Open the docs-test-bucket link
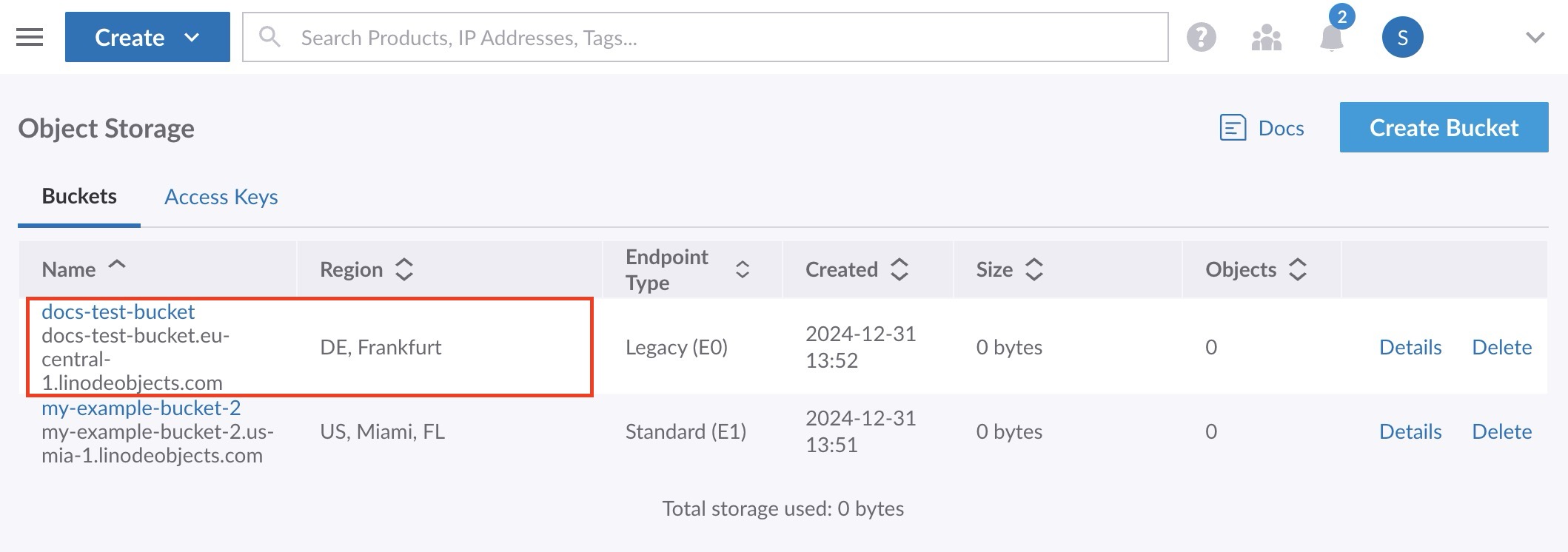1568x552 pixels. [118, 312]
